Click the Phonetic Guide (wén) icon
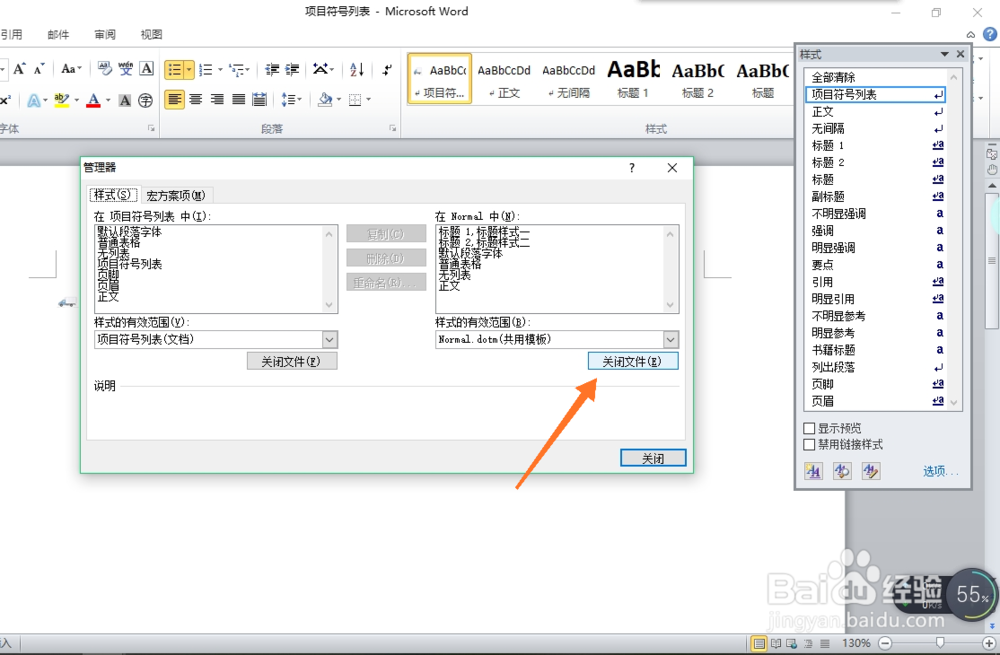This screenshot has width=1000, height=655. point(126,69)
